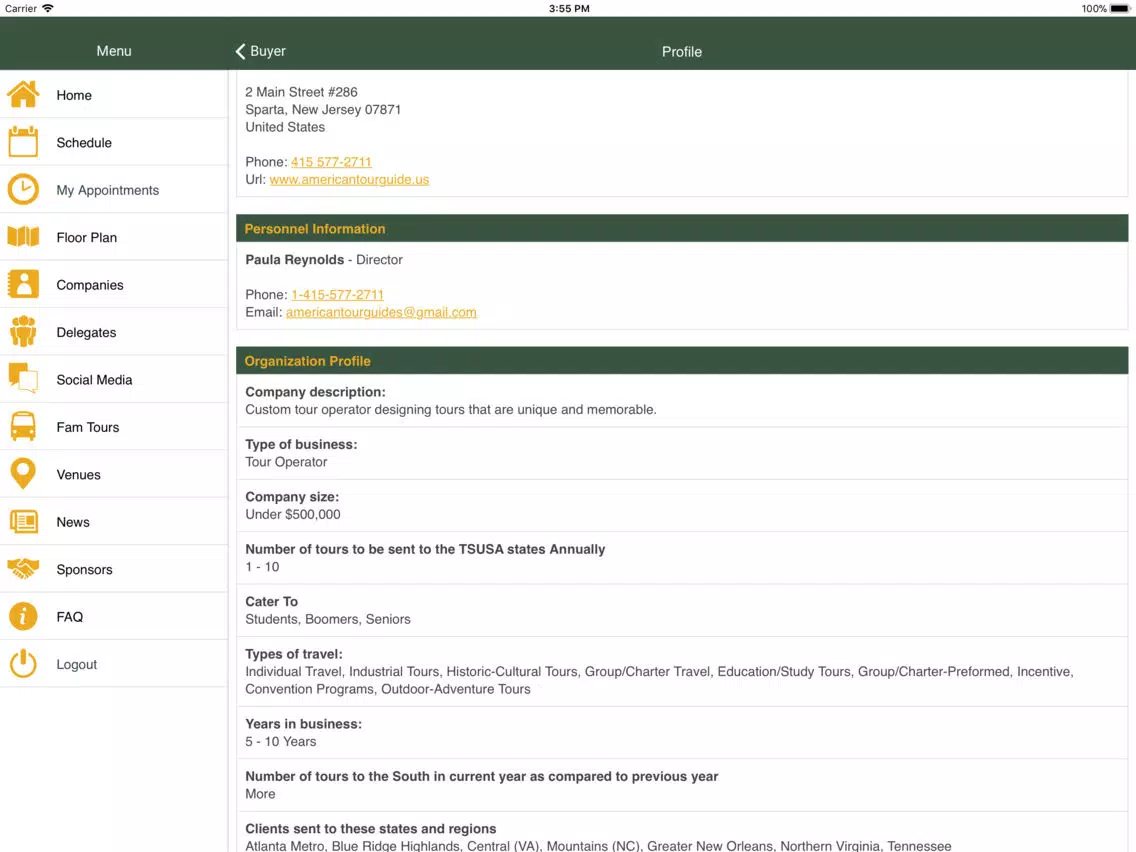The image size is (1136, 852).
Task: Go to Delegates menu entry
Action: [x=114, y=332]
